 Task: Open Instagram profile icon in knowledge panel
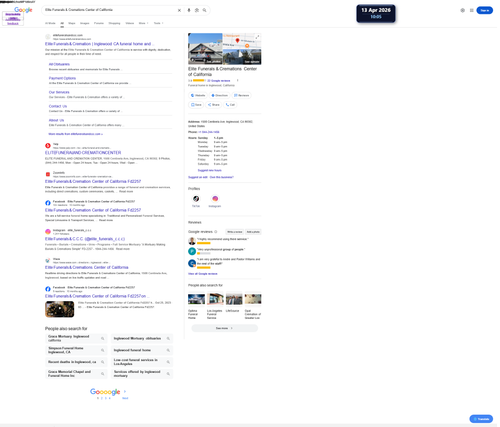pos(215,199)
